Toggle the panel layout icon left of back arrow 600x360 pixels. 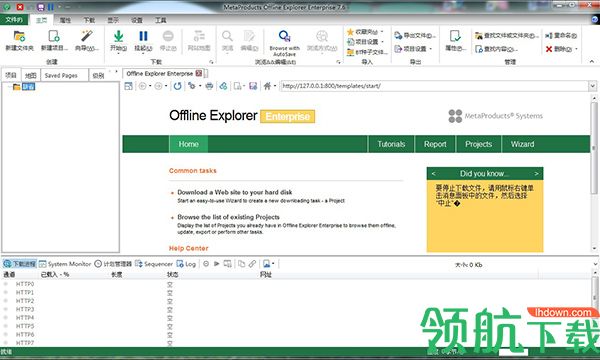point(128,86)
